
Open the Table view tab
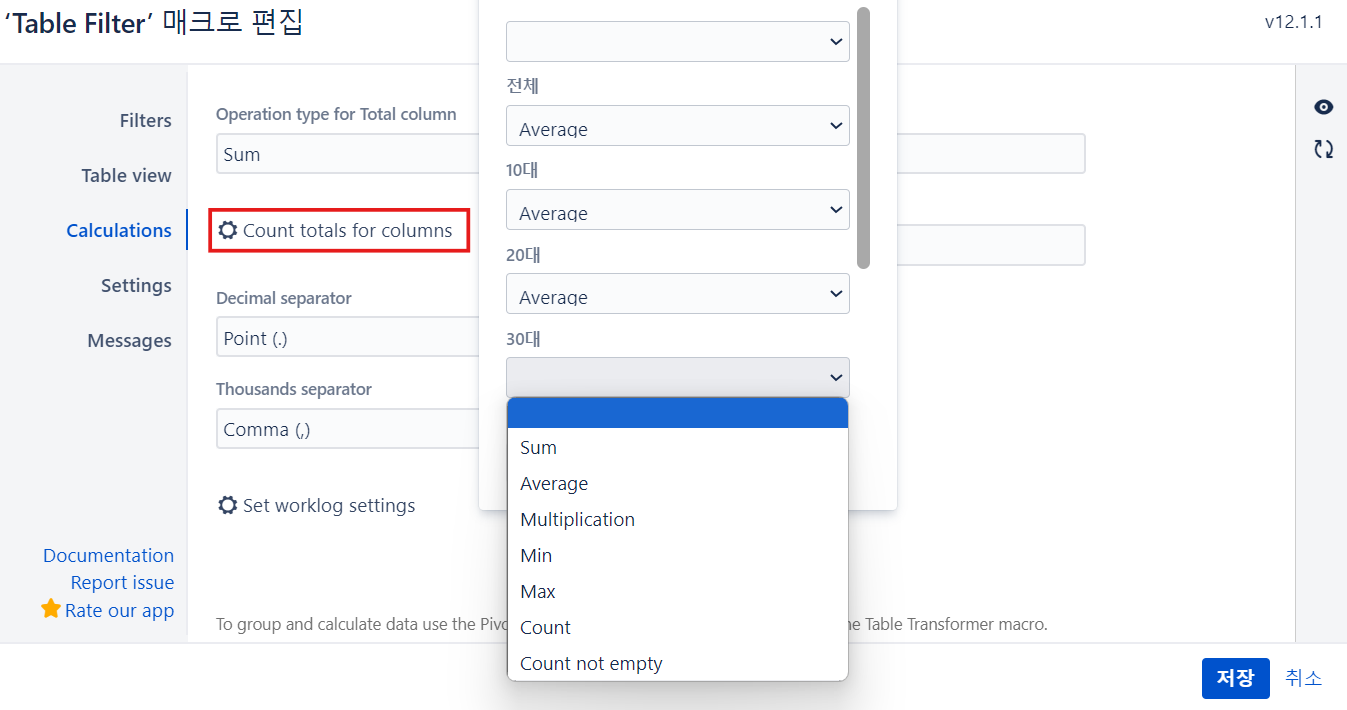click(x=127, y=176)
